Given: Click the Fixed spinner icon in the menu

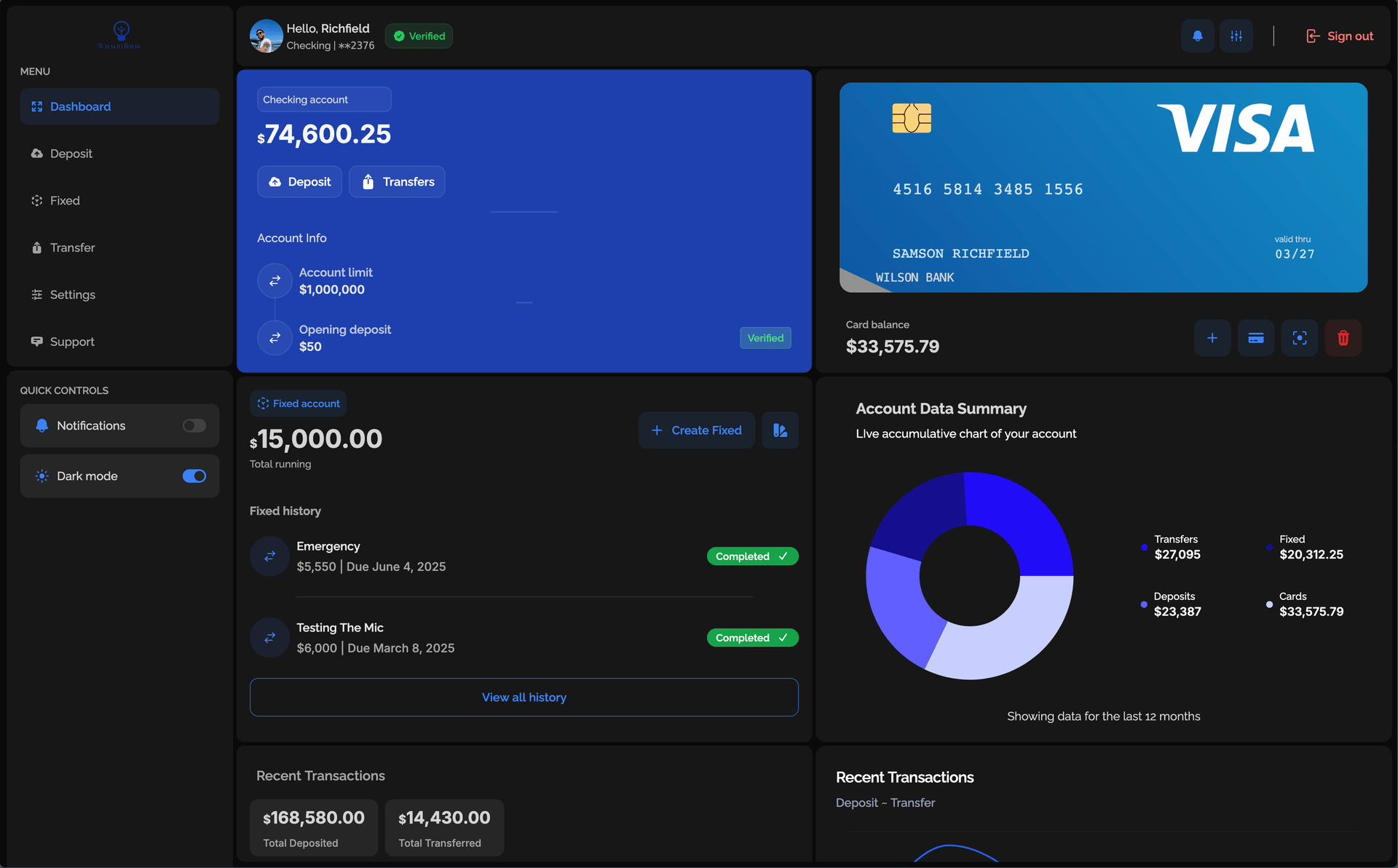Looking at the screenshot, I should 37,200.
